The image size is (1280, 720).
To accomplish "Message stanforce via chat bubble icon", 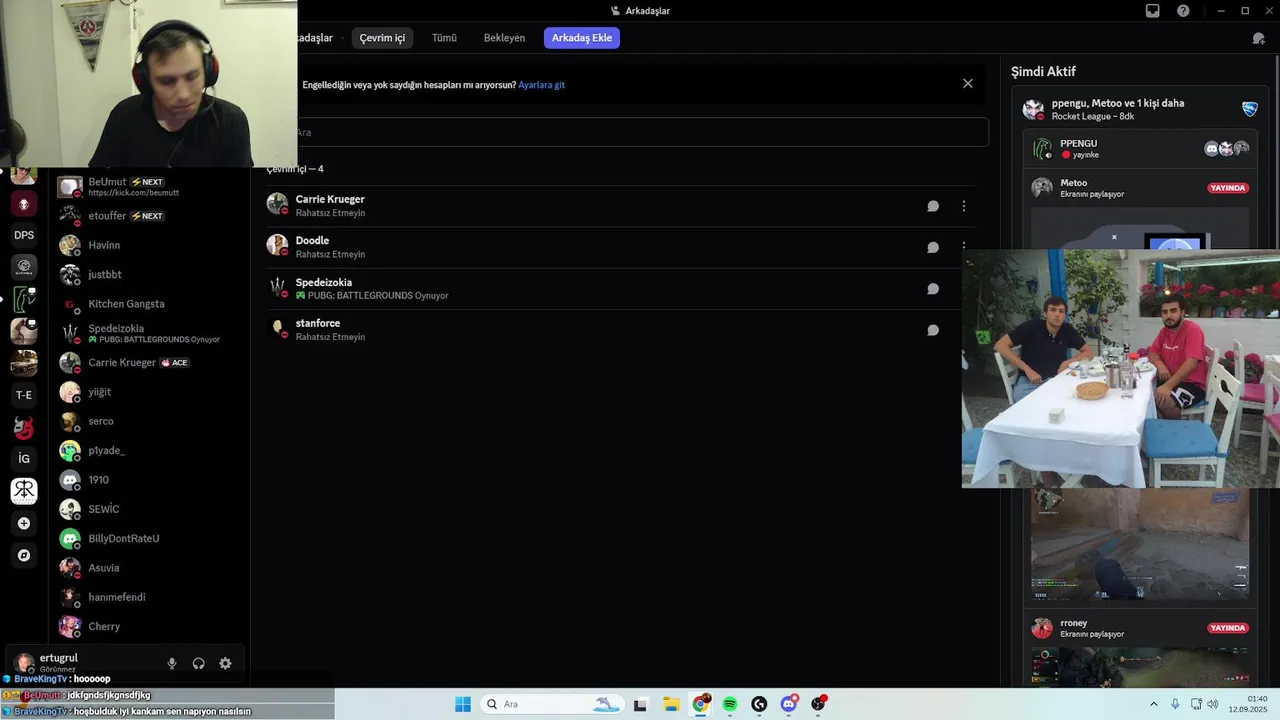I will point(933,330).
